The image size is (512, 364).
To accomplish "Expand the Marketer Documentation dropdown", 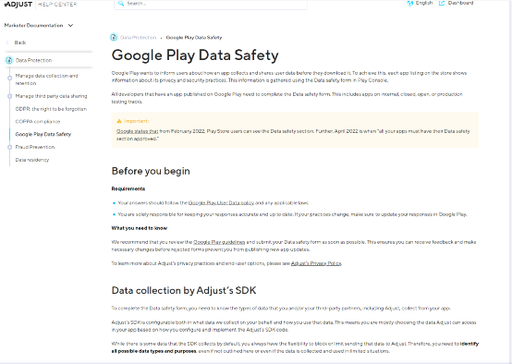I will tap(39, 25).
